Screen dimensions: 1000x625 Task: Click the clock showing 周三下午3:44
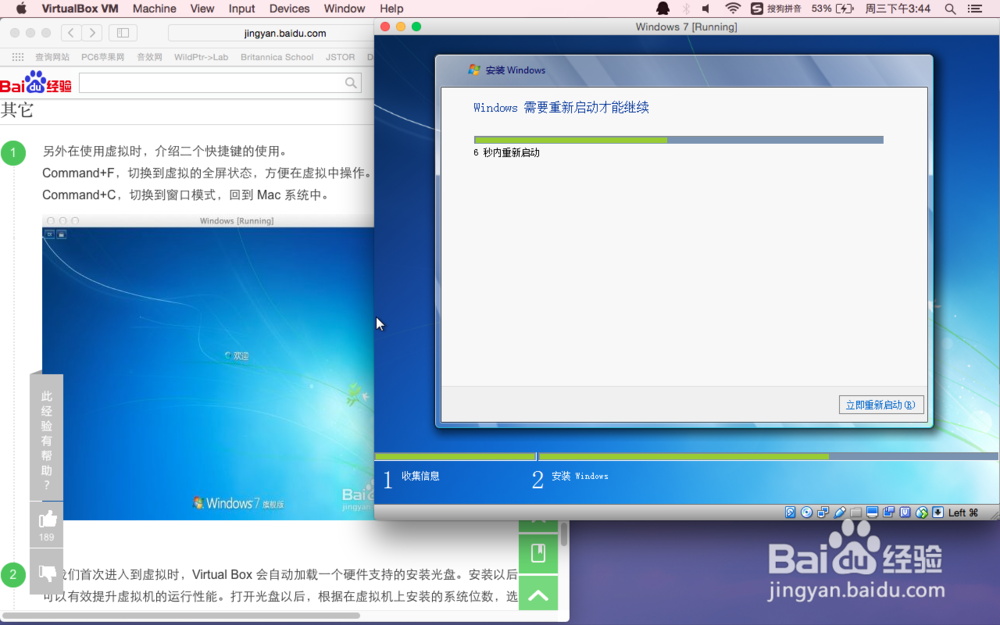(x=897, y=8)
